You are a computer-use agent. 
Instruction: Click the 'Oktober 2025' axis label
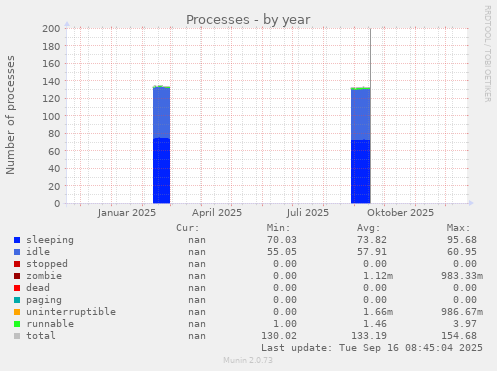(400, 213)
